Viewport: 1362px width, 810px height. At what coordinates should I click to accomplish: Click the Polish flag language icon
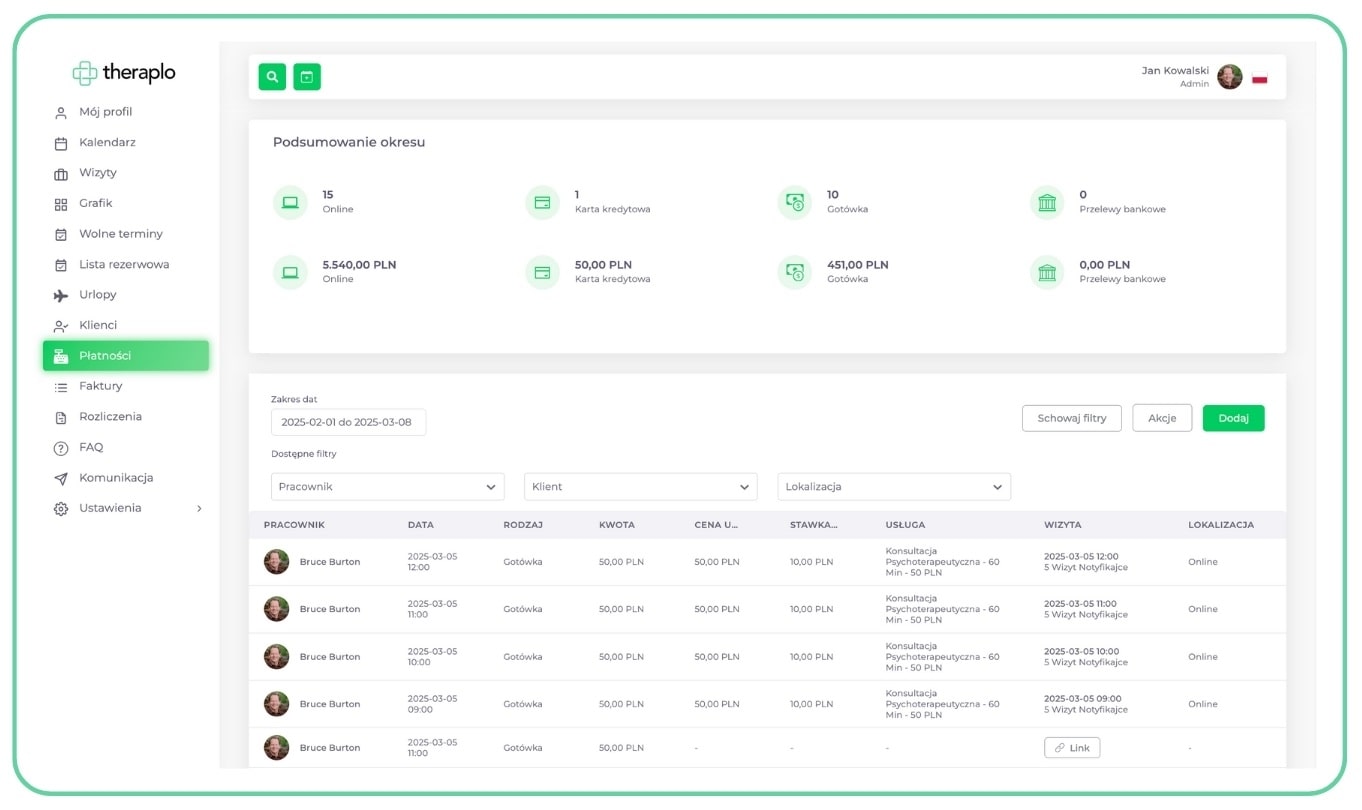(1259, 78)
